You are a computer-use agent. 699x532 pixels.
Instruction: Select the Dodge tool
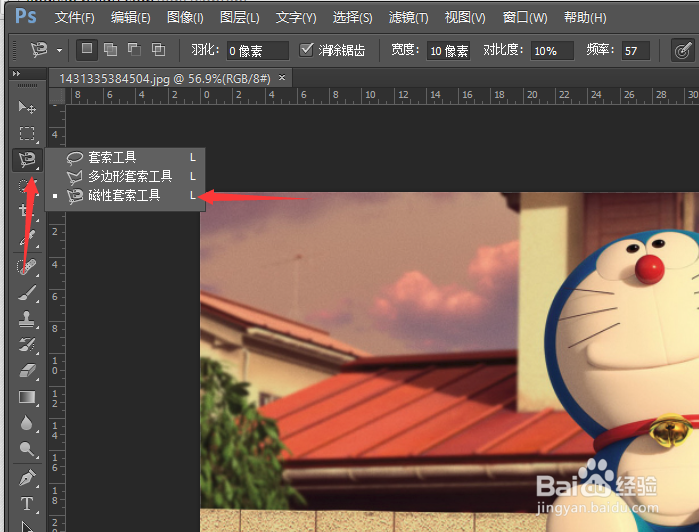pos(27,449)
